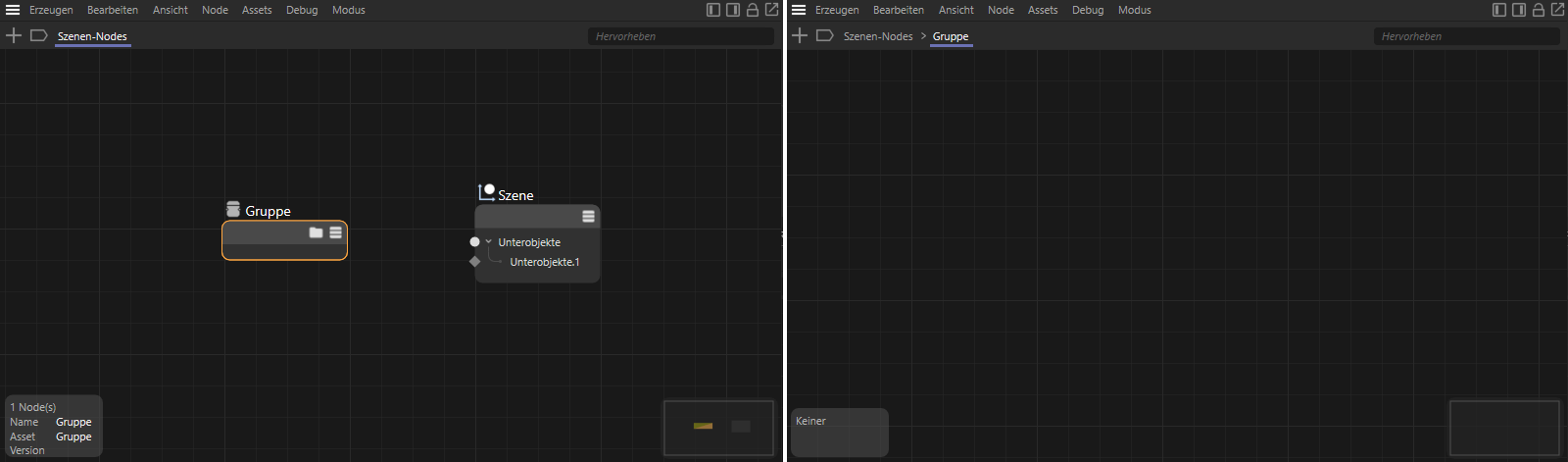
Task: Click the Gruppe value in the Name row
Action: [x=73, y=422]
